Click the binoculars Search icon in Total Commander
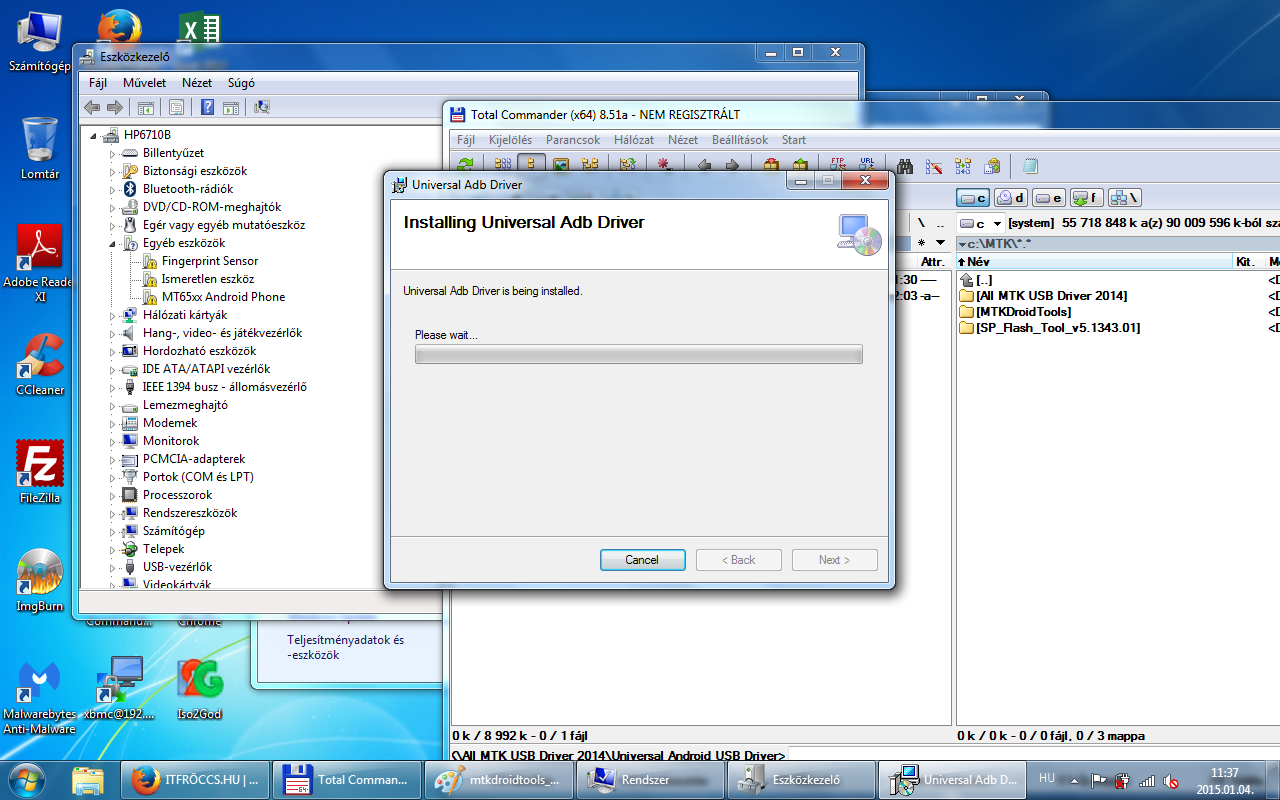The width and height of the screenshot is (1280, 800). click(905, 166)
